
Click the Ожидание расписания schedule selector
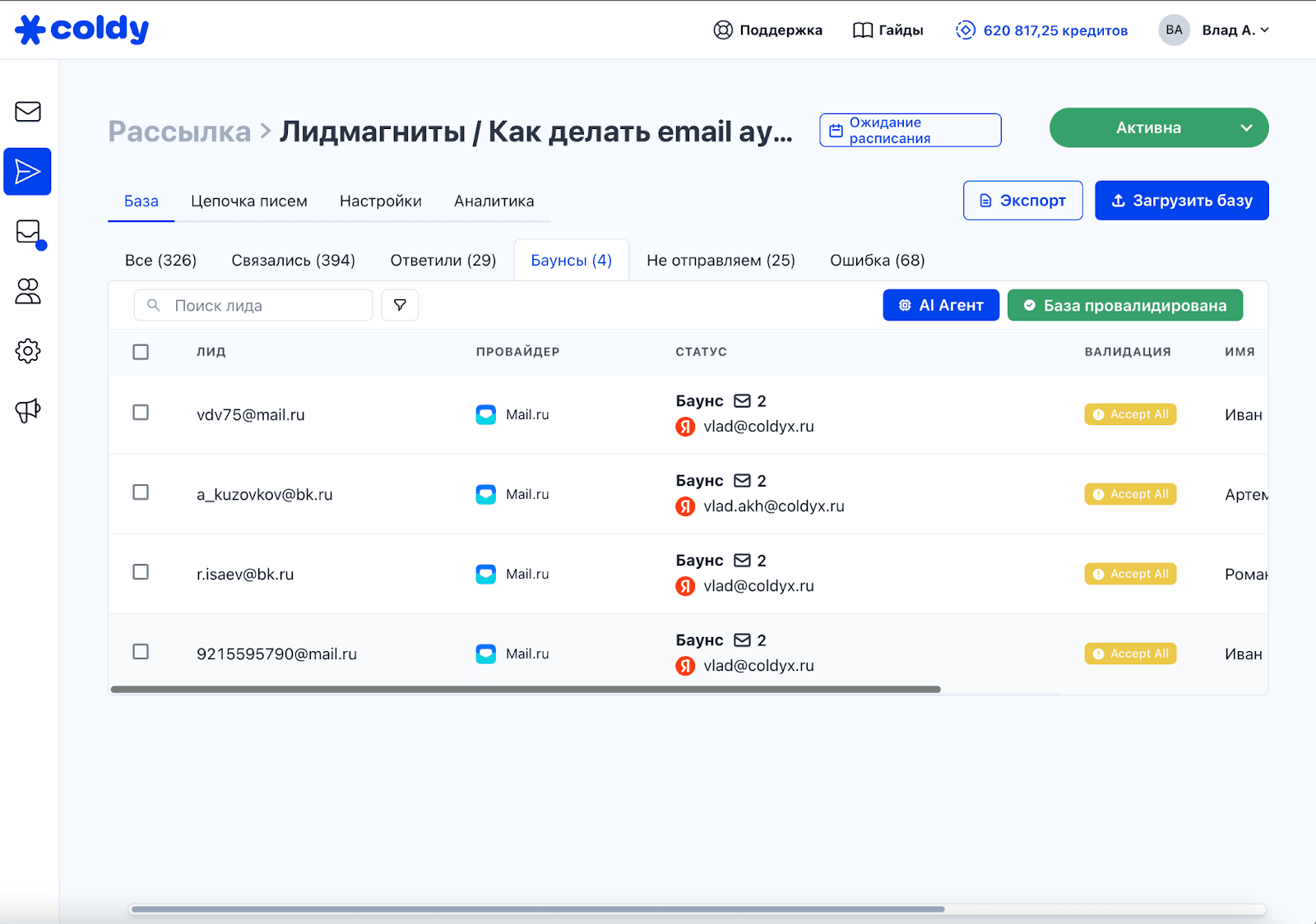[910, 130]
